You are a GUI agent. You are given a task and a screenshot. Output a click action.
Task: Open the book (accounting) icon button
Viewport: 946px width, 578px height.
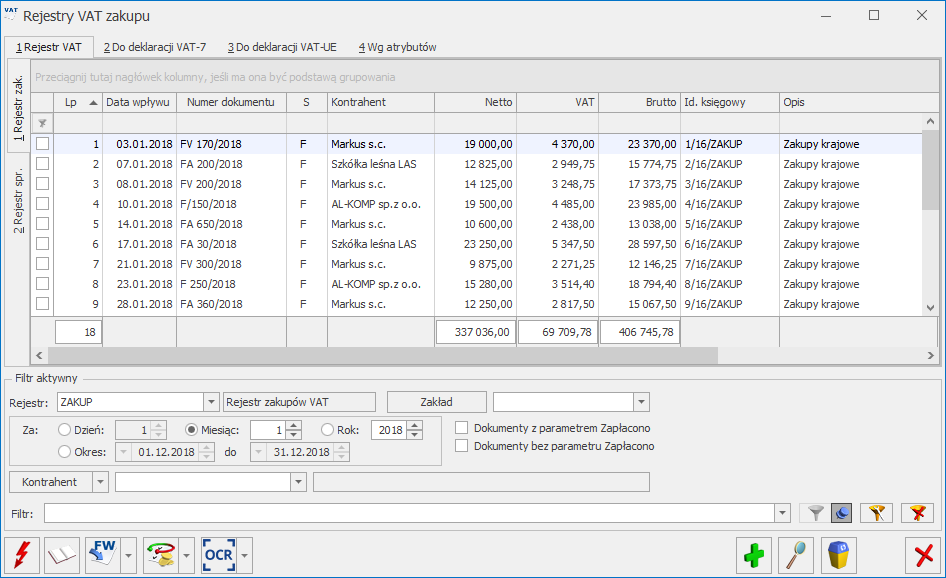[62, 555]
